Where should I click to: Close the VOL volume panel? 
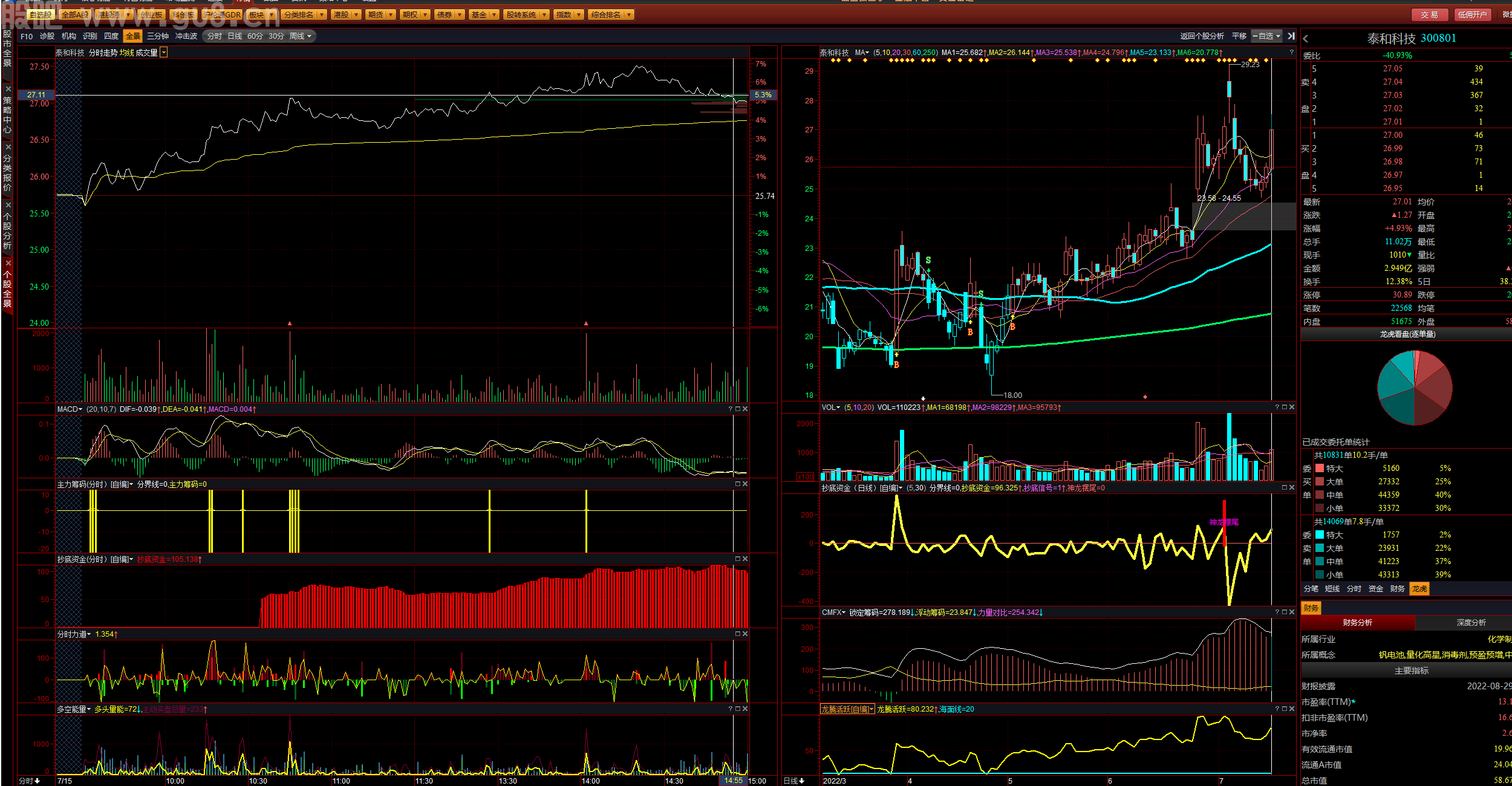(1292, 408)
